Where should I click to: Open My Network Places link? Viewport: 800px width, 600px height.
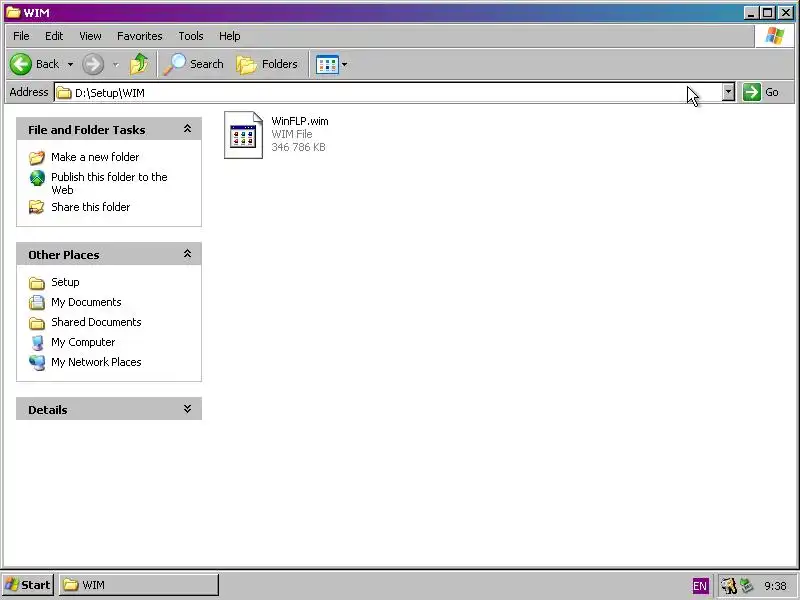pos(96,362)
